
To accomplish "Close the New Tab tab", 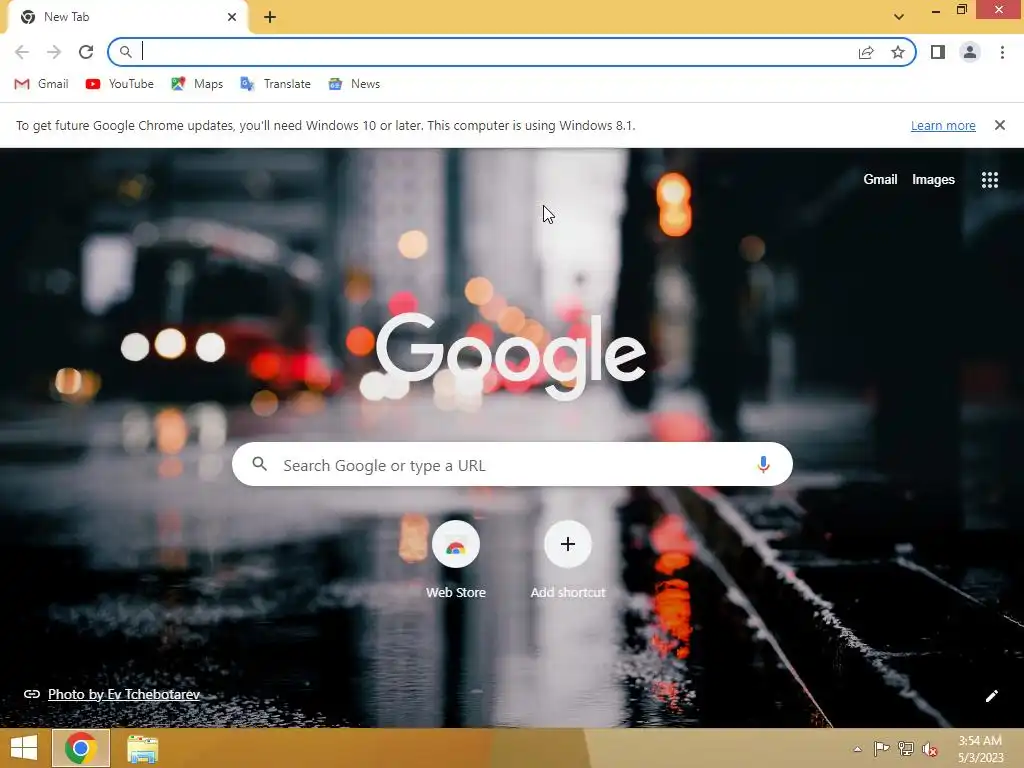I will [232, 17].
